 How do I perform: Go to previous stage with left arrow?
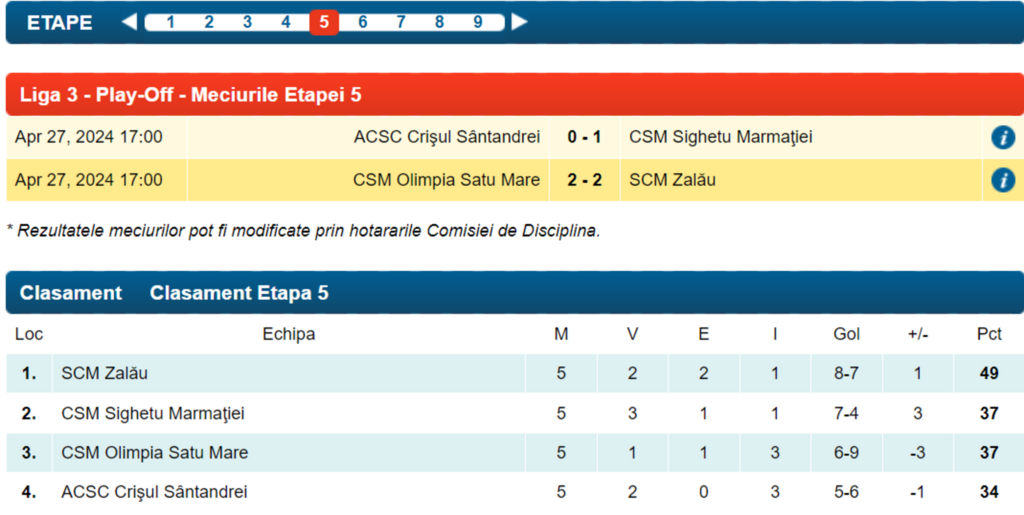coord(129,22)
